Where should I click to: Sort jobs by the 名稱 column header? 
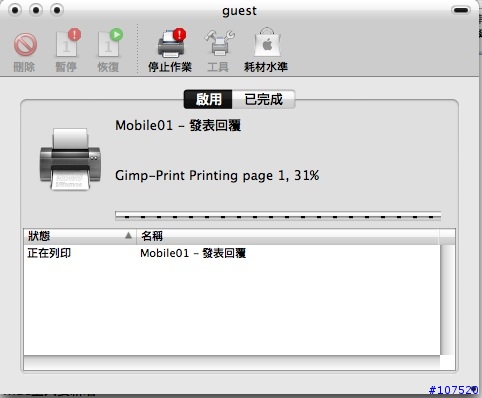(x=288, y=236)
